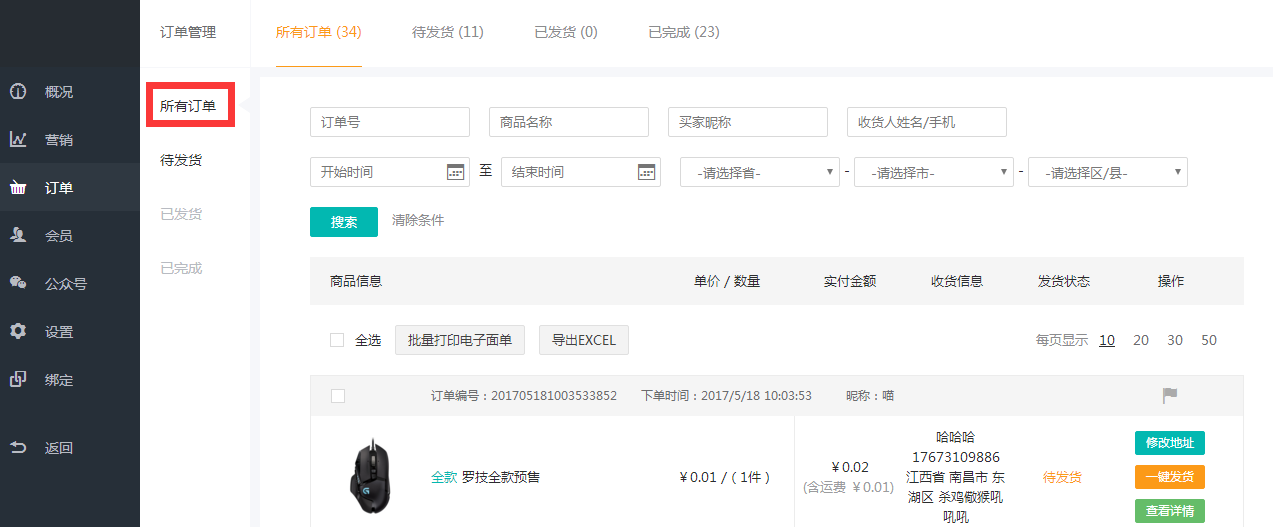Switch to the 已完成 (23) tab
Image resolution: width=1273 pixels, height=527 pixels.
pyautogui.click(x=683, y=32)
